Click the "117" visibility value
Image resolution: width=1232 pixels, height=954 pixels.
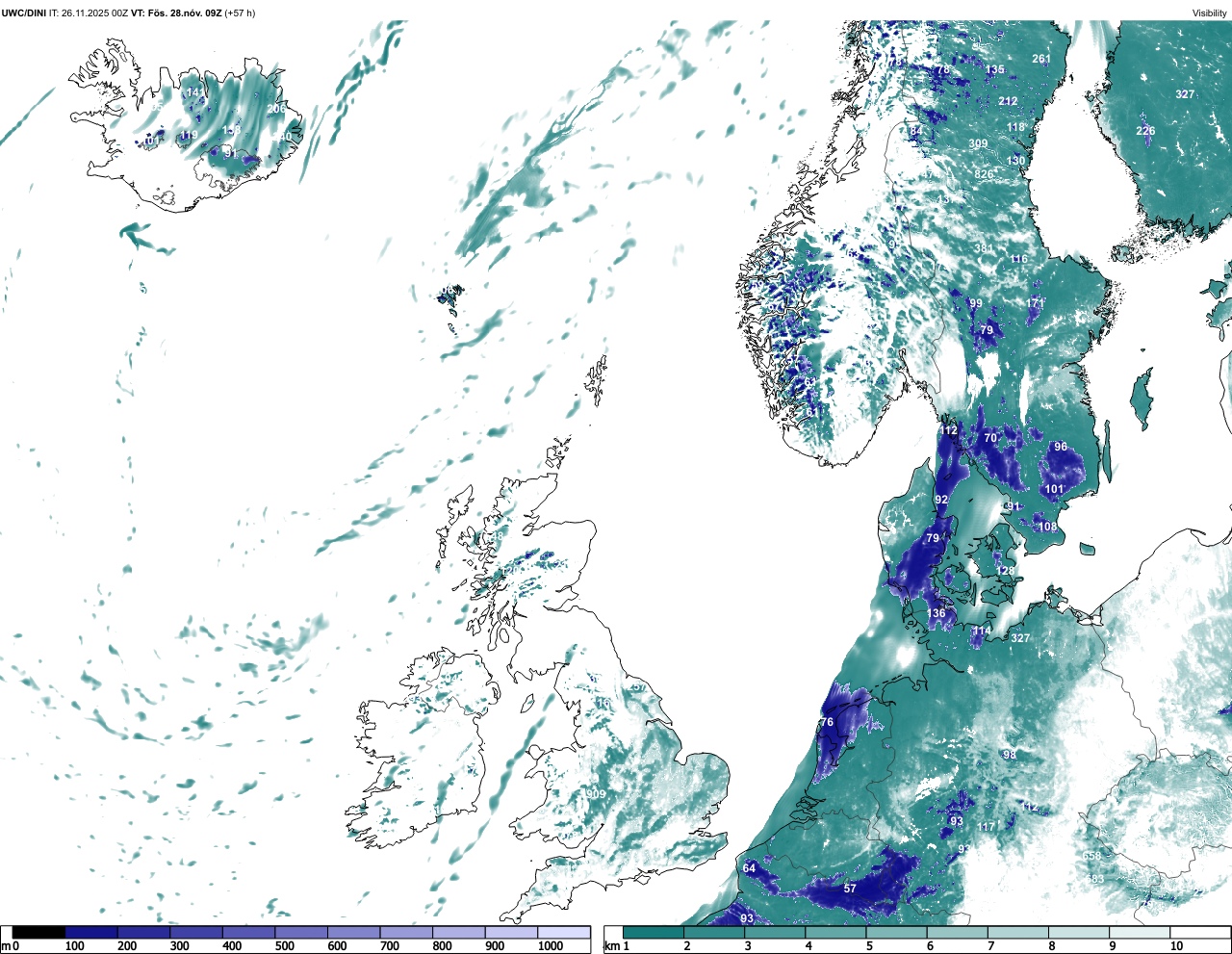tap(987, 827)
